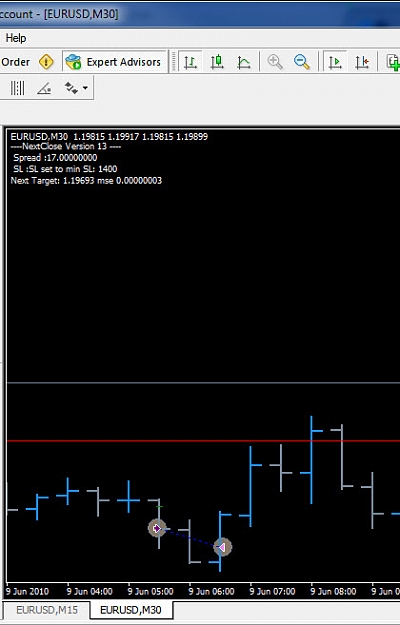Click the yellow warning diamond icon
Image resolution: width=400 pixels, height=625 pixels.
pyautogui.click(x=46, y=62)
